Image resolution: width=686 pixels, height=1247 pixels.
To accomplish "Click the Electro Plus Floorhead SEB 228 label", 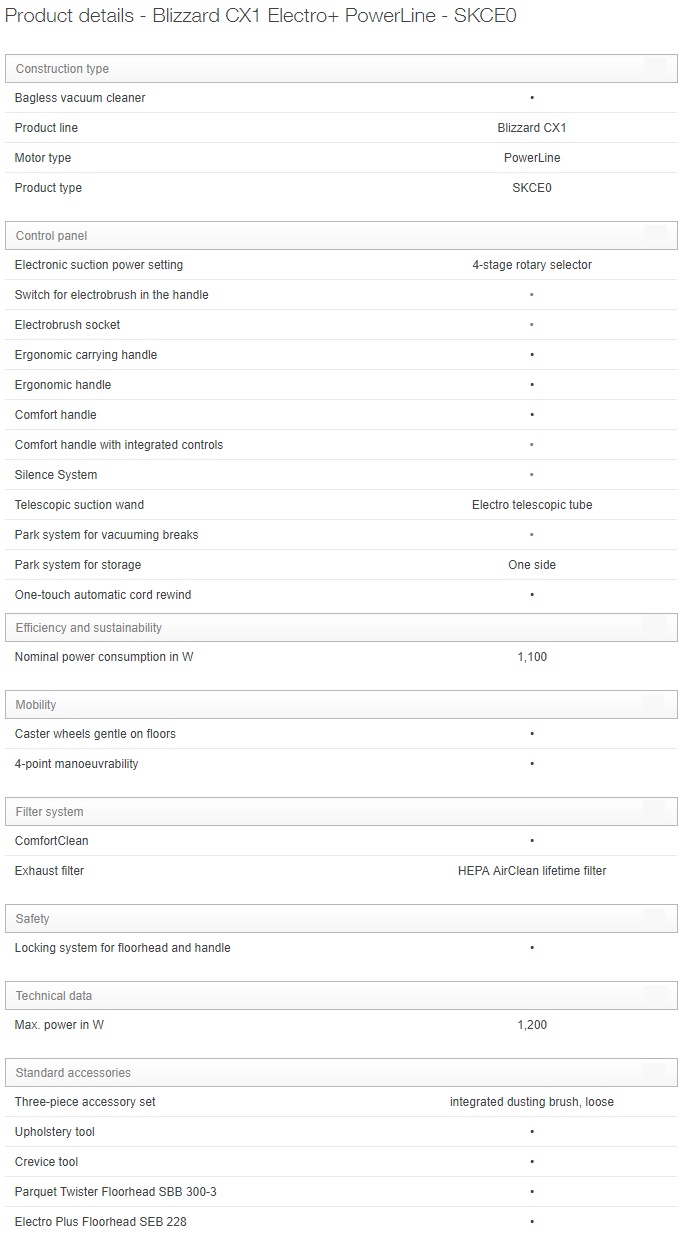I will point(100,1222).
